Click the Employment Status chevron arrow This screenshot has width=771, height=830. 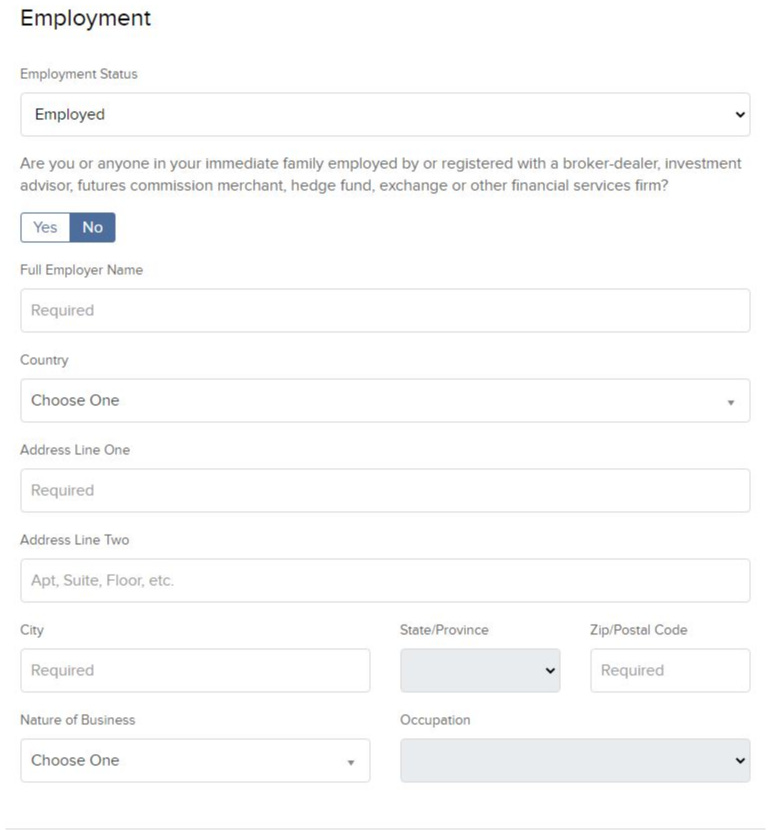pyautogui.click(x=740, y=114)
